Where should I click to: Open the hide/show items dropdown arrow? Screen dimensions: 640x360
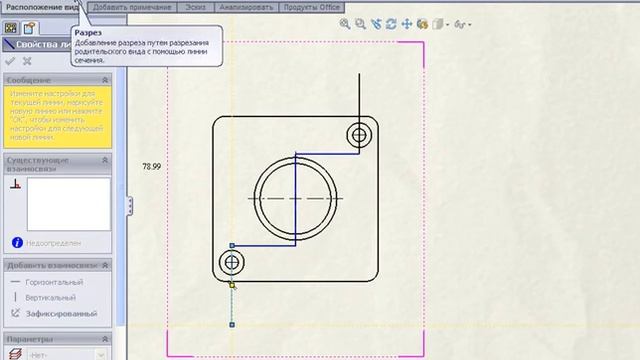(x=470, y=25)
